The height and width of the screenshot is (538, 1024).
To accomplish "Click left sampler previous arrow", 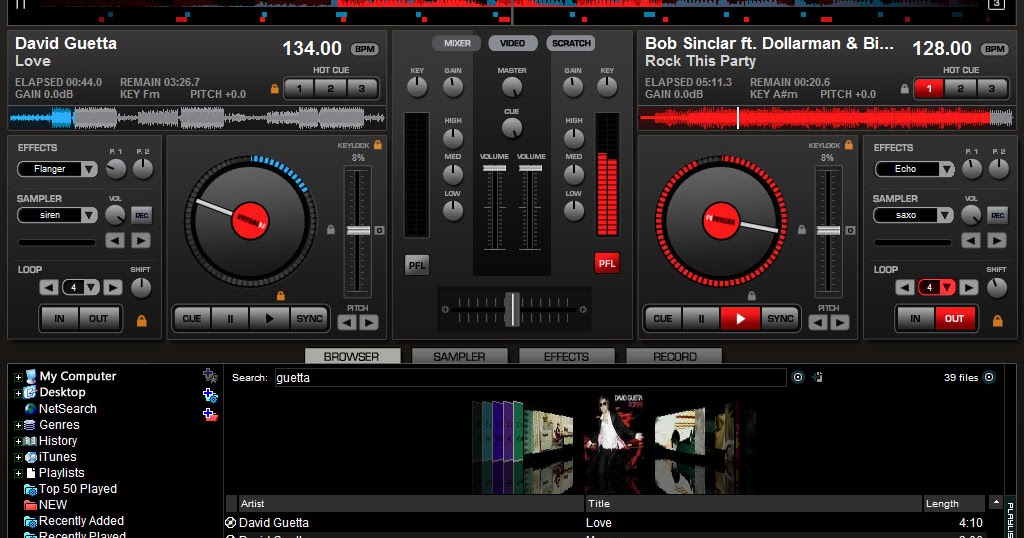I will [x=115, y=241].
